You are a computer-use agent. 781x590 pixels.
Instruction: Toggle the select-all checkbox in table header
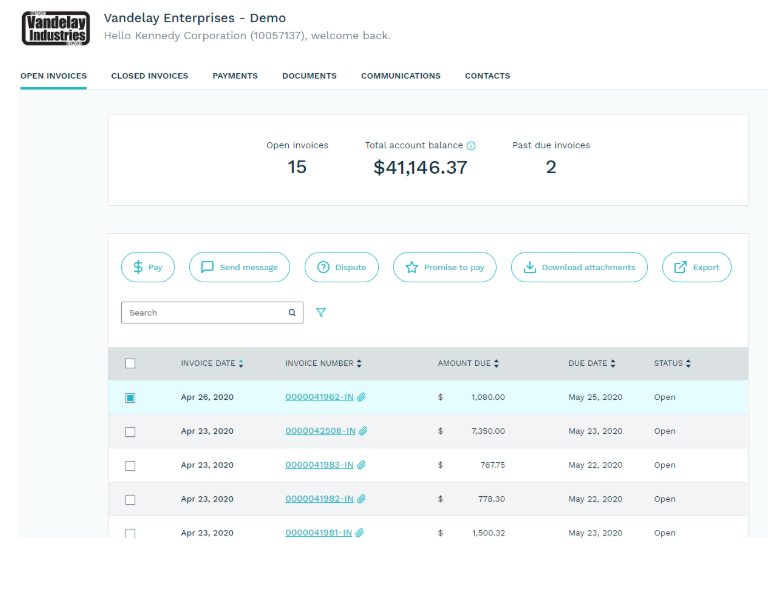point(130,363)
